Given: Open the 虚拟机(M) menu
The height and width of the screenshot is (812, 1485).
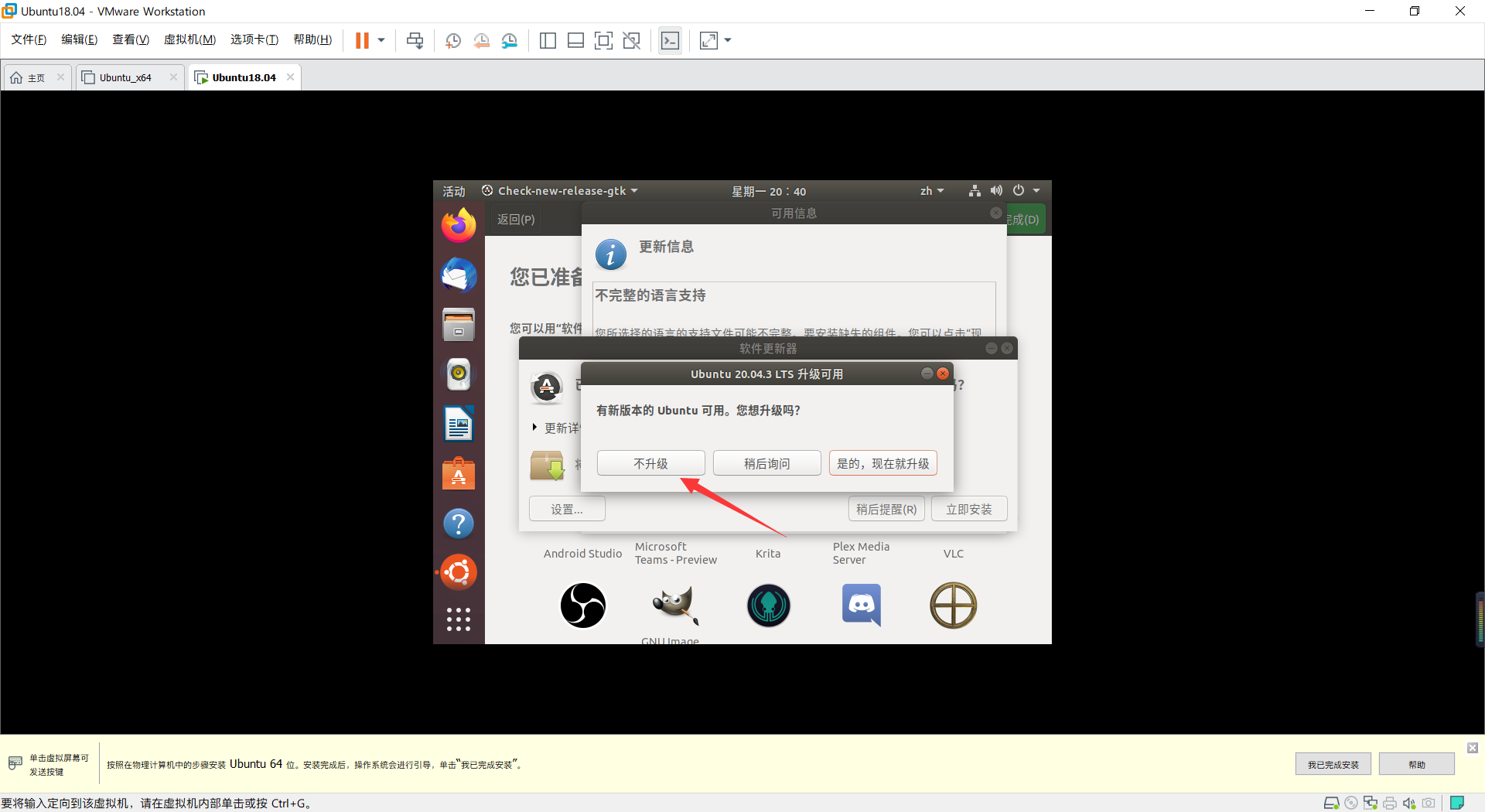Looking at the screenshot, I should 189,39.
